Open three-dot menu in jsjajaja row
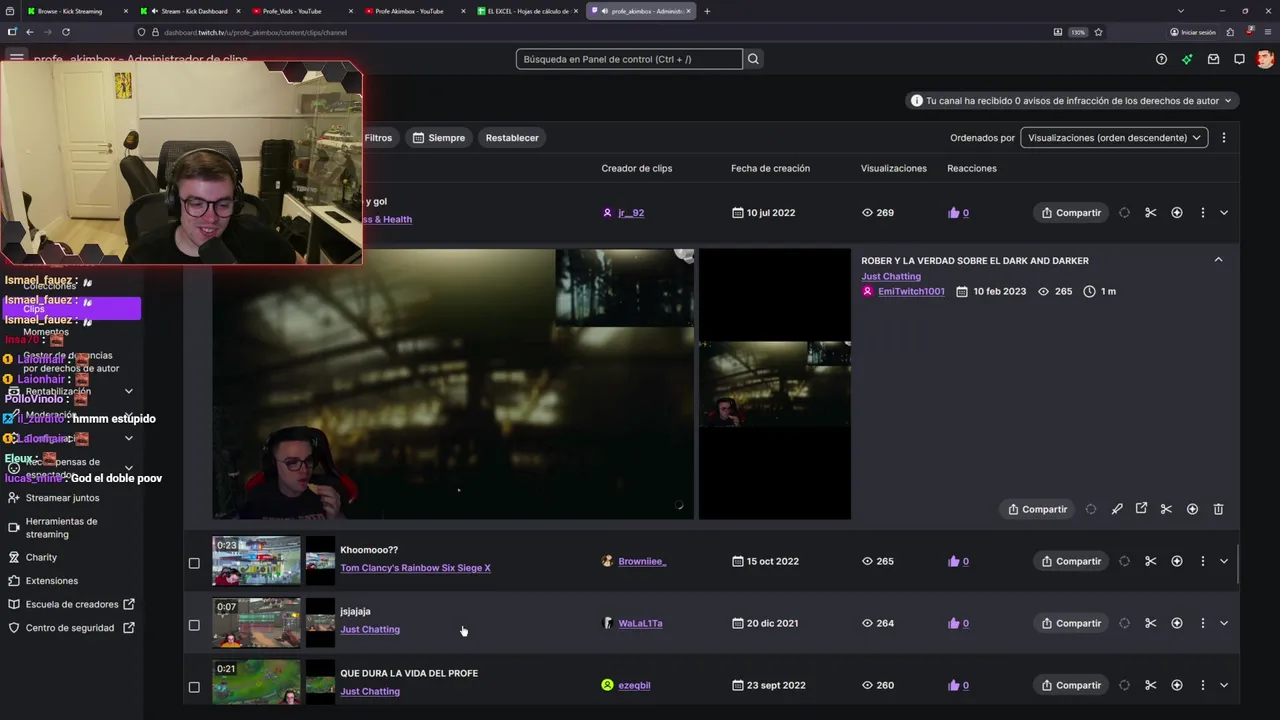The image size is (1280, 720). coord(1202,623)
